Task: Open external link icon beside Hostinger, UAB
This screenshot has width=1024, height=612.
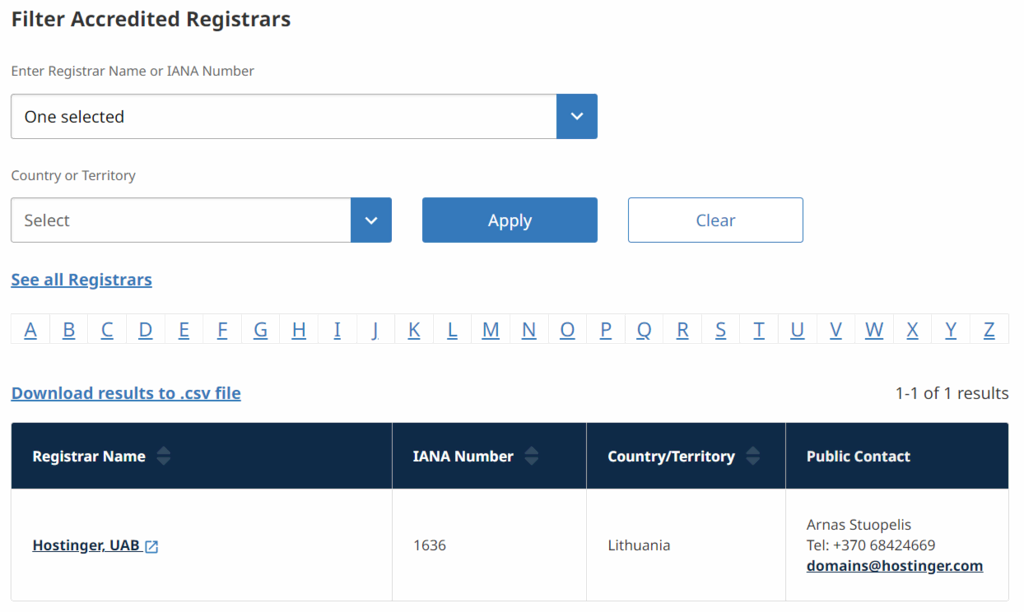Action: point(152,547)
